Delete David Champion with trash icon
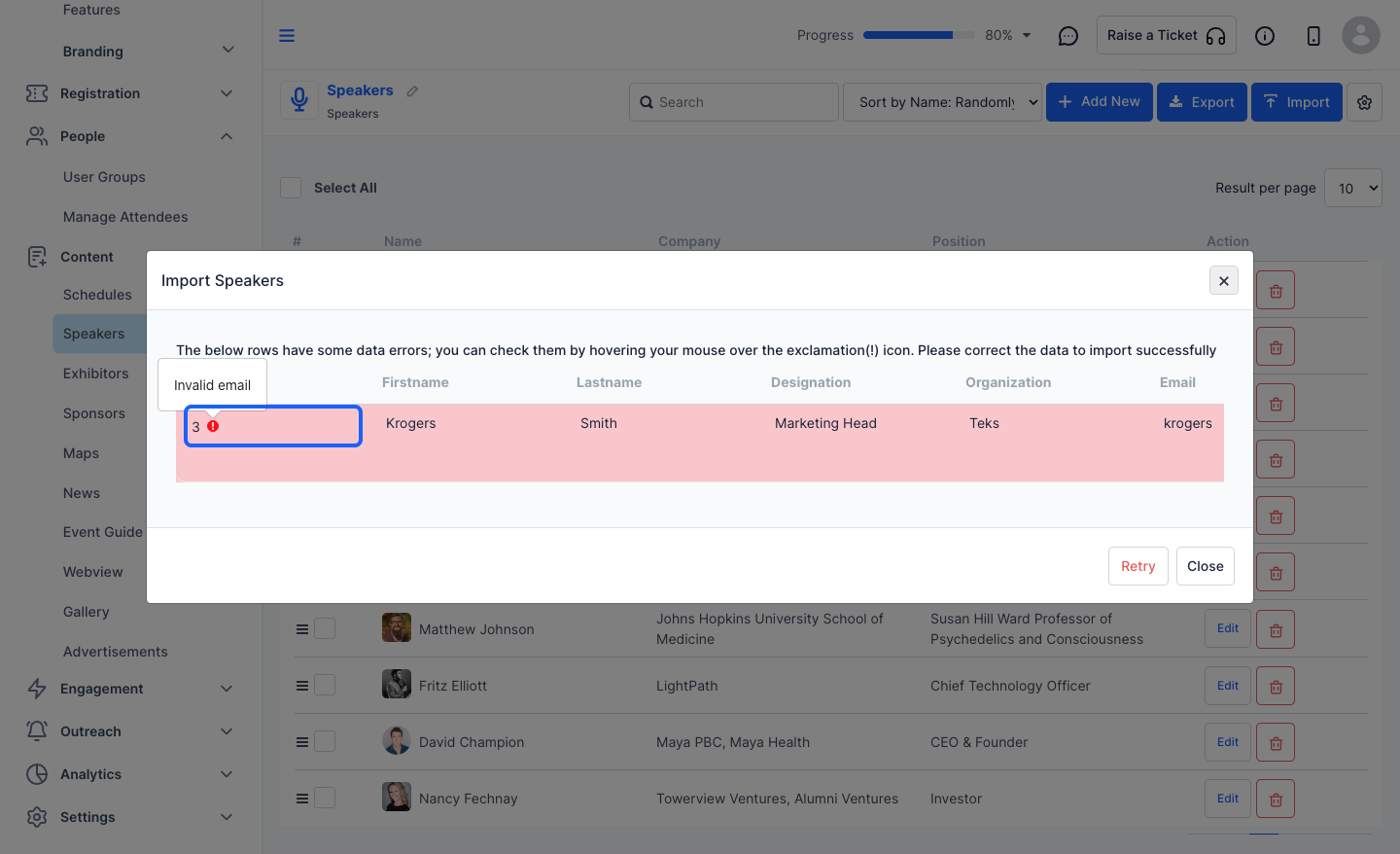Image resolution: width=1400 pixels, height=854 pixels. [1276, 742]
